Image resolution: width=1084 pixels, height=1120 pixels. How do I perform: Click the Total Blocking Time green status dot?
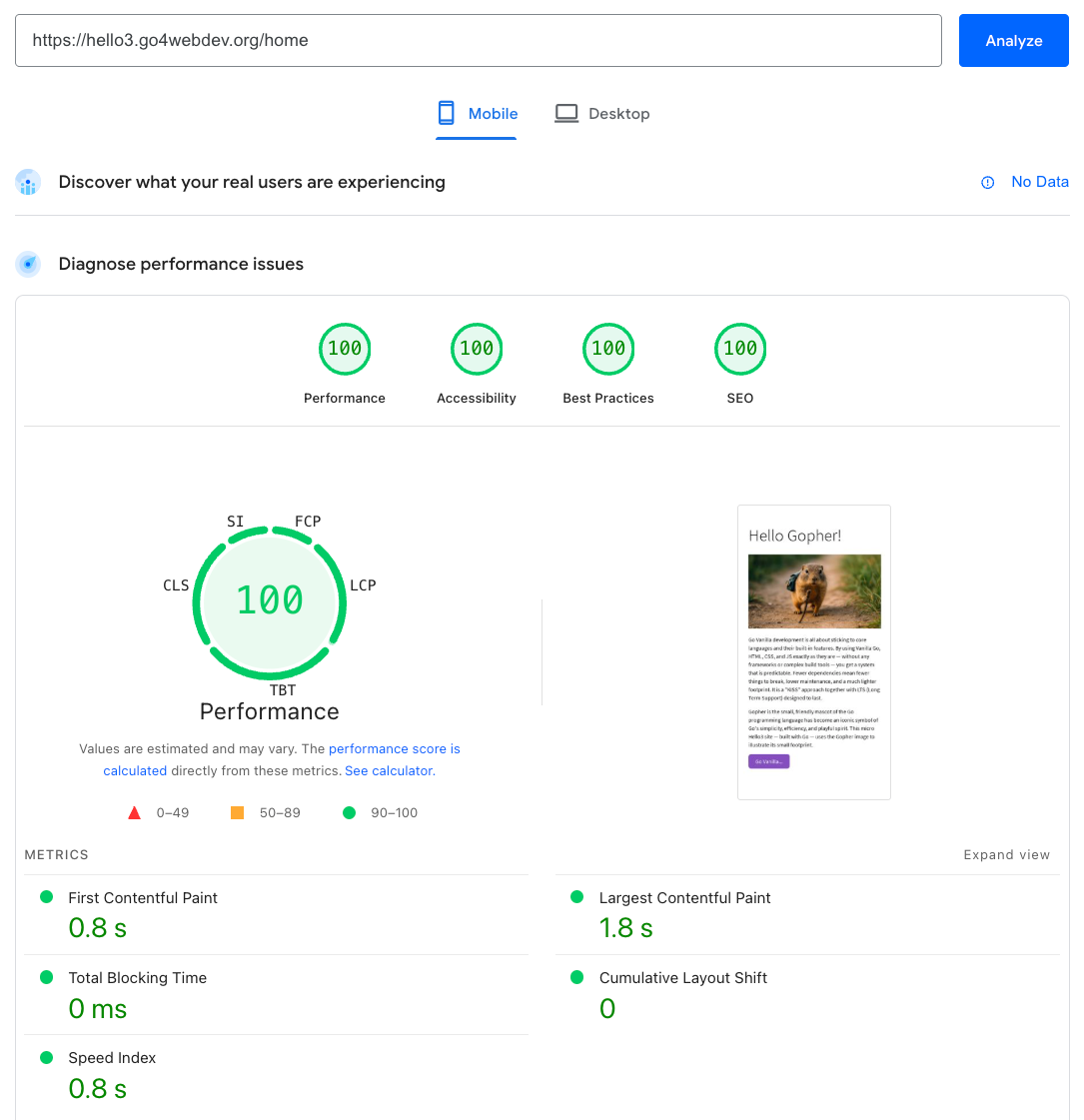coord(46,977)
